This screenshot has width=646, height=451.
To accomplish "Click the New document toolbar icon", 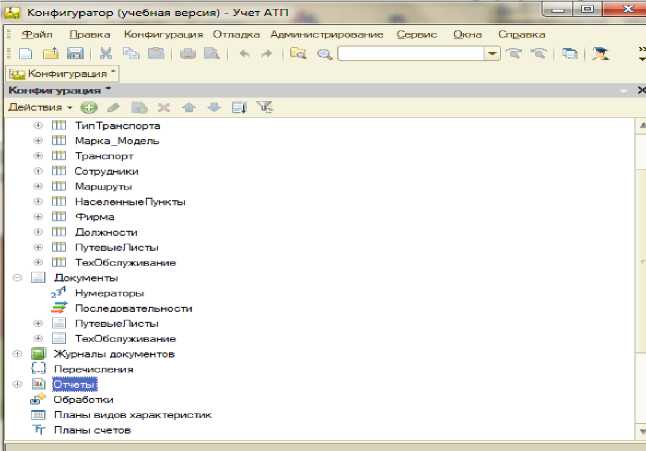I will click(26, 54).
